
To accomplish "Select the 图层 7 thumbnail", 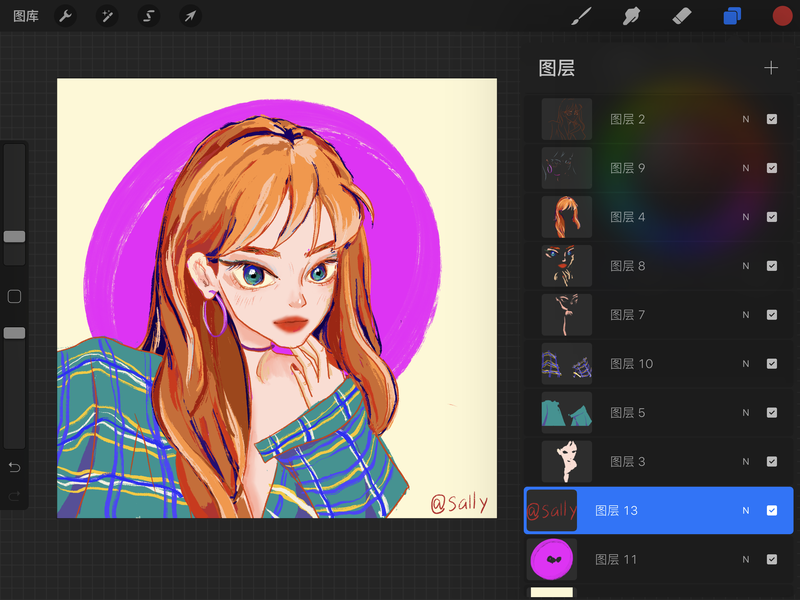I will [x=567, y=315].
